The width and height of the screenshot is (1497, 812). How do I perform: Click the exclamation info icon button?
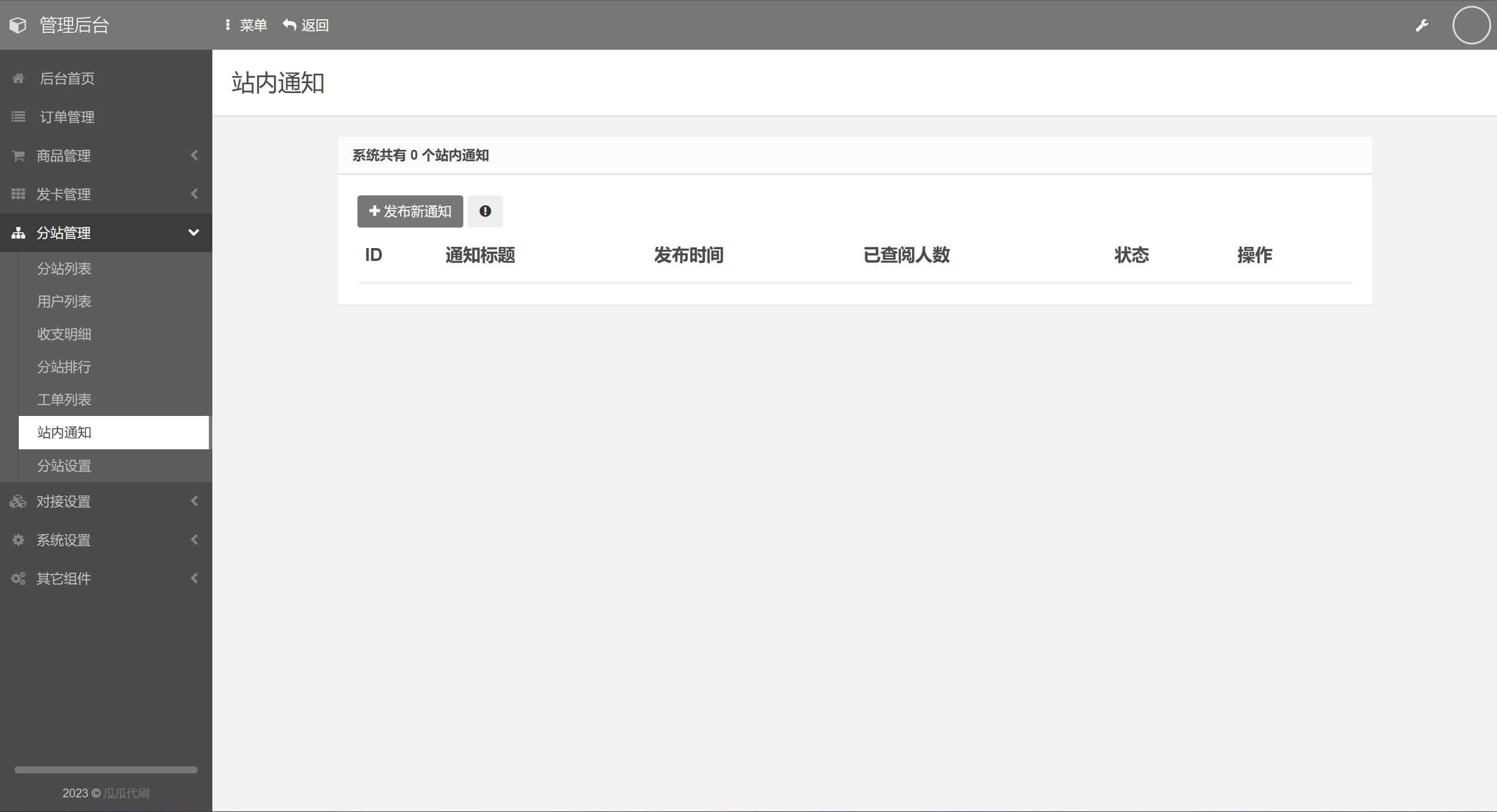[485, 211]
